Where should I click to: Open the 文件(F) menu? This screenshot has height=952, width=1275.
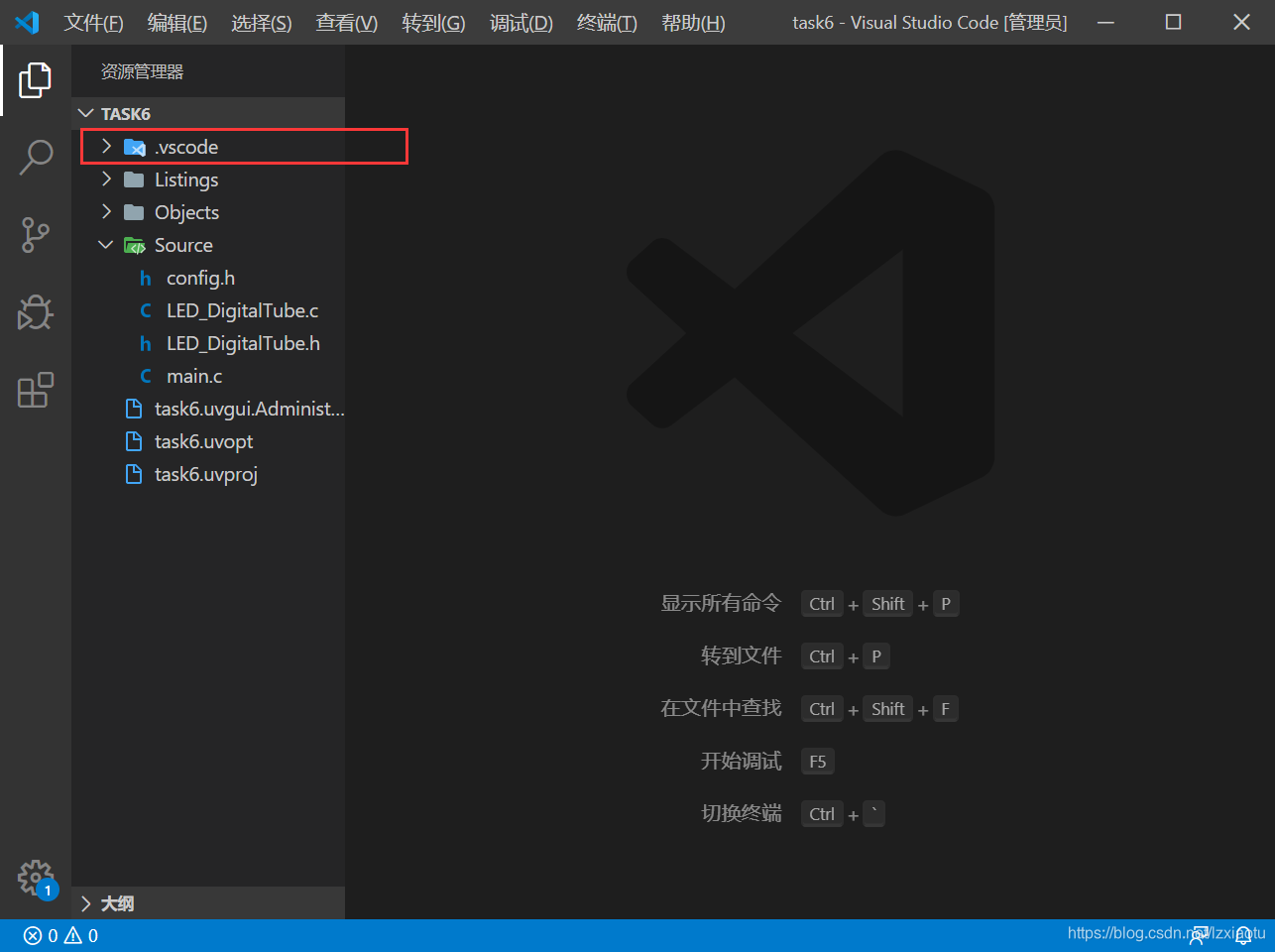click(x=93, y=22)
